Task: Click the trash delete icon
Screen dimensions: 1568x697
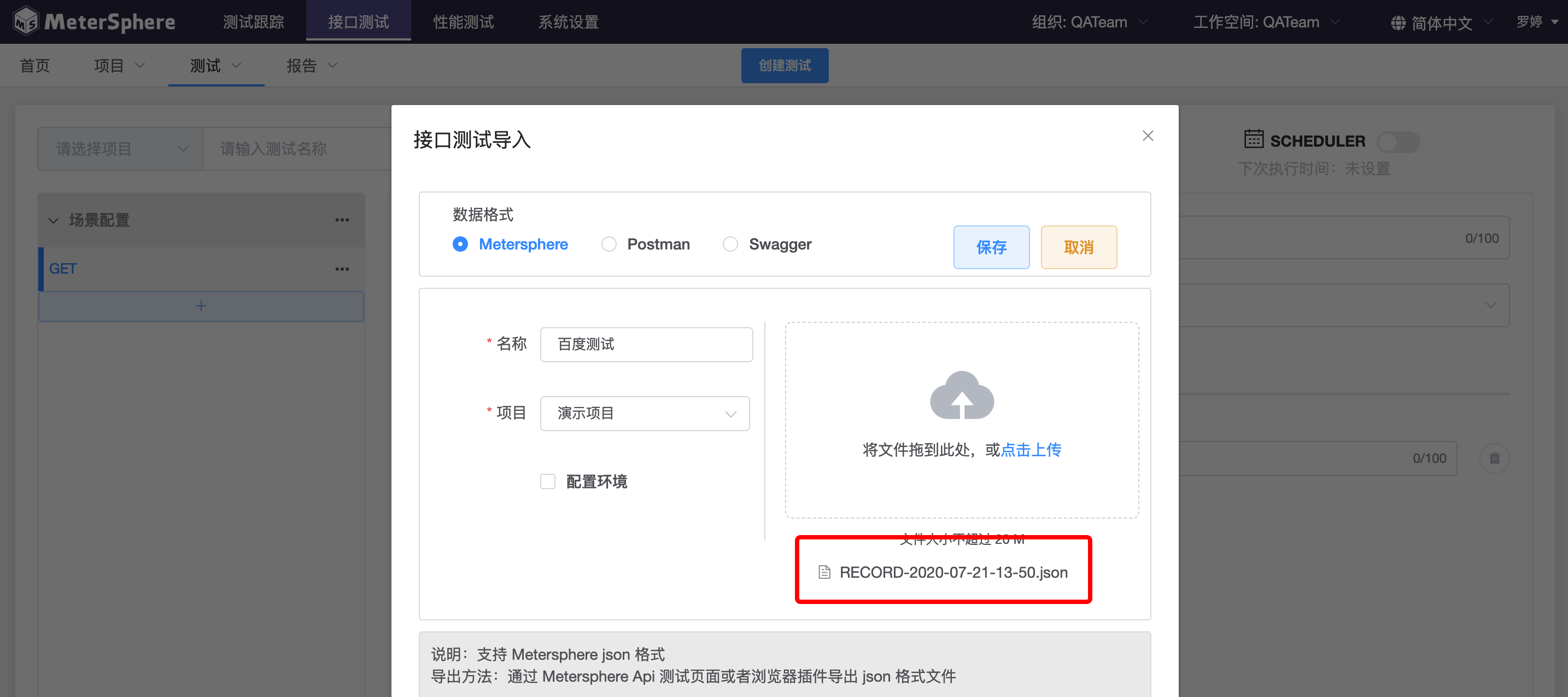Action: [1494, 458]
